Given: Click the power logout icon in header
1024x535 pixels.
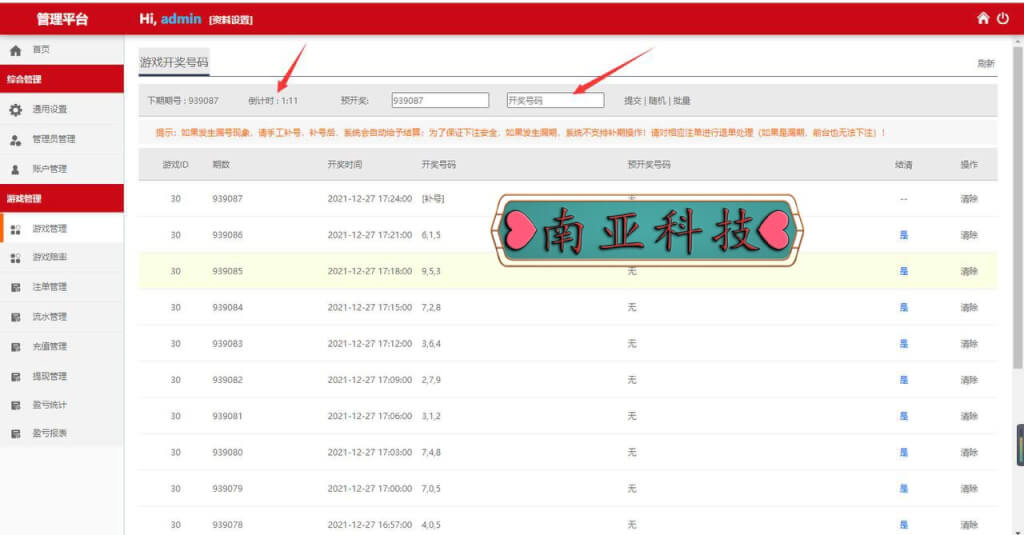Looking at the screenshot, I should (x=1002, y=18).
